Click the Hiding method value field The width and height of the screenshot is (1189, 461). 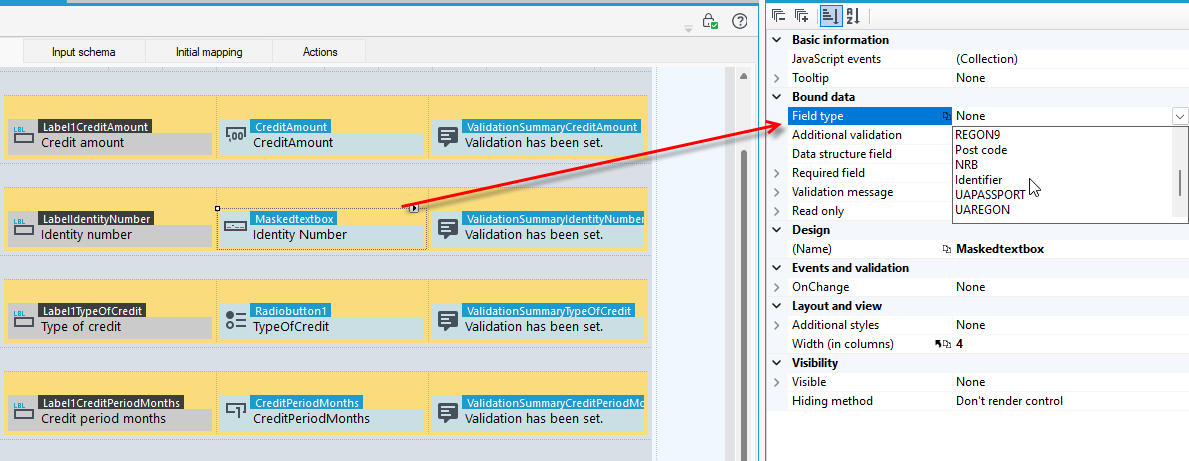point(1071,400)
